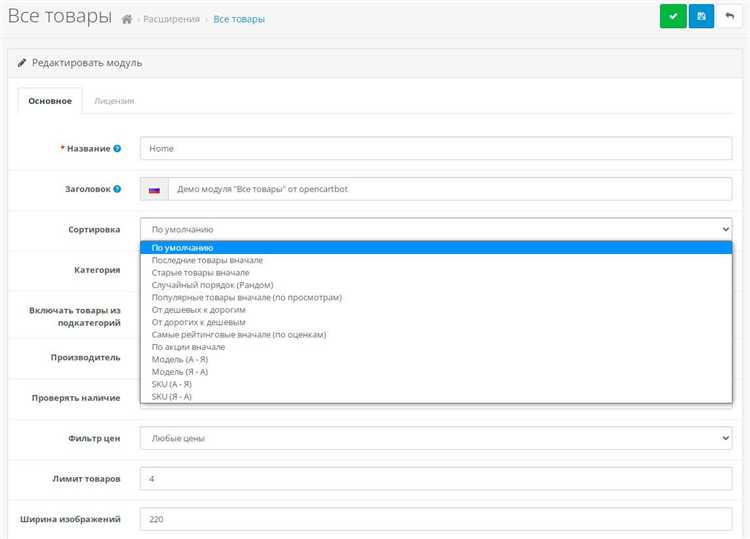This screenshot has height=539, width=750.
Task: Click the Ширина изображений input field
Action: point(436,519)
